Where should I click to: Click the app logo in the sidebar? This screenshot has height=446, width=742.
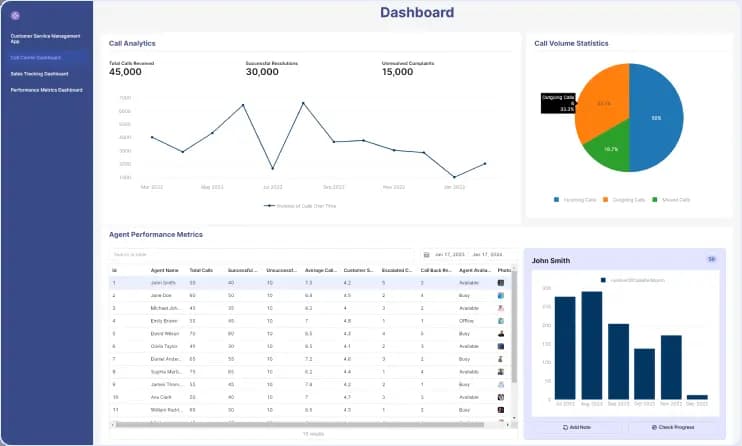click(x=14, y=16)
